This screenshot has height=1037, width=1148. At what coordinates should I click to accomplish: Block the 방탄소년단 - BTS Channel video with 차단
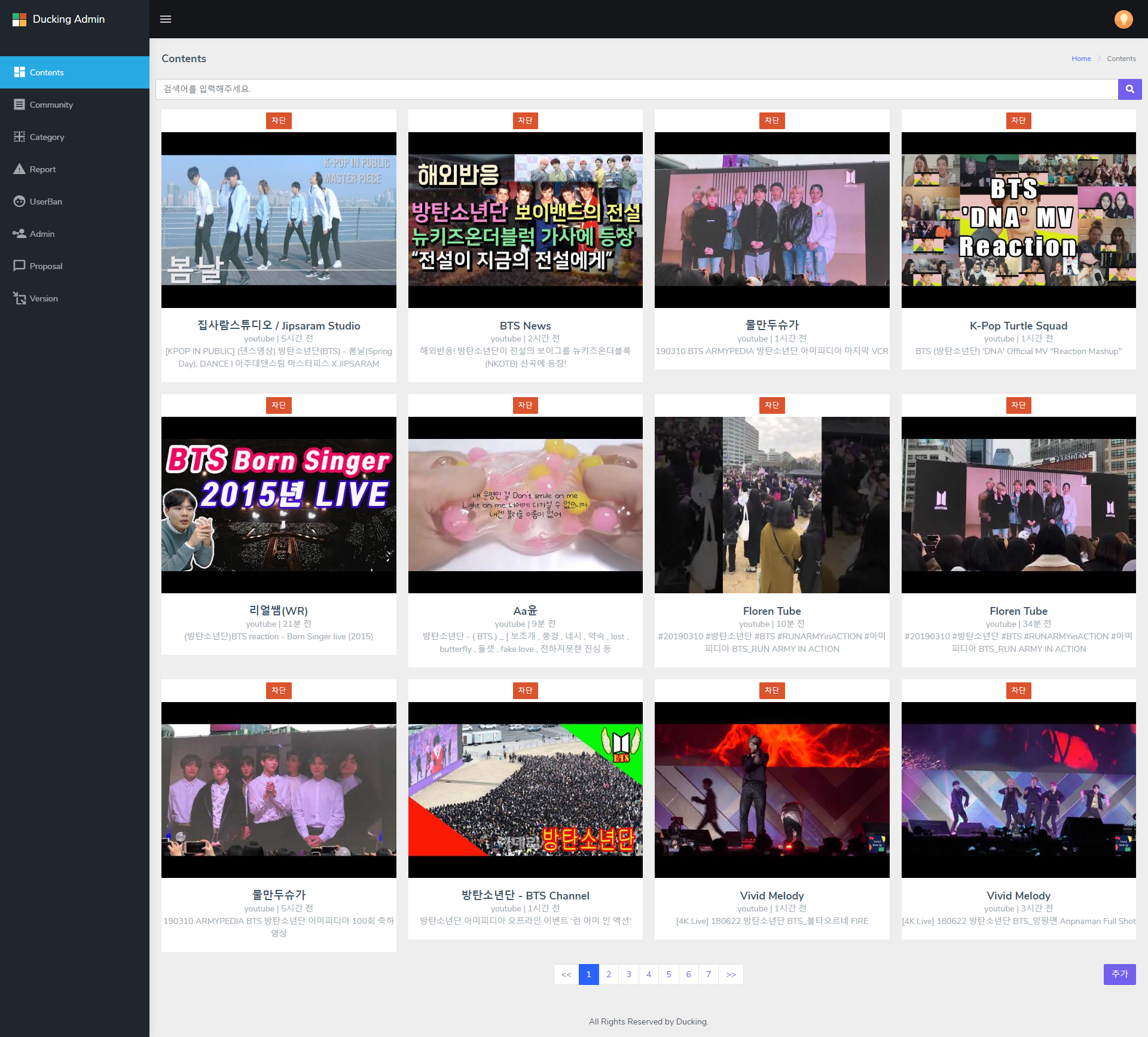pyautogui.click(x=525, y=691)
